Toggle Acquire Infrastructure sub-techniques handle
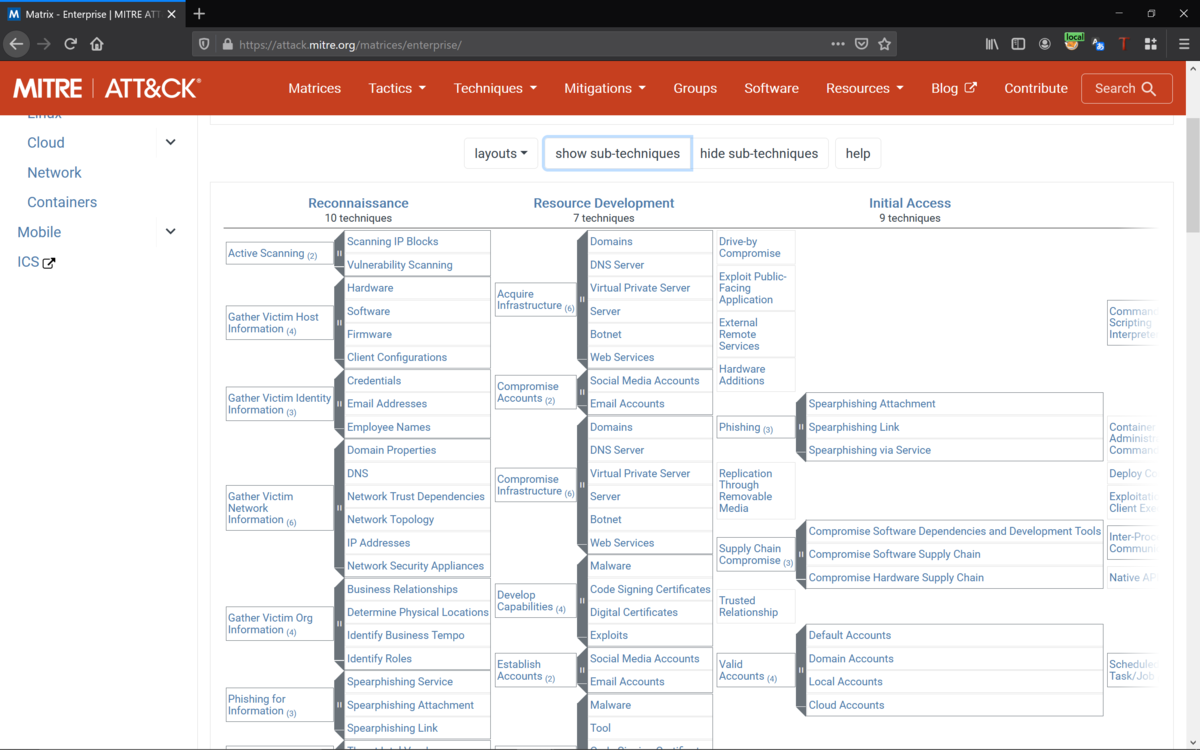Screen dimensions: 1200x750 [582, 300]
